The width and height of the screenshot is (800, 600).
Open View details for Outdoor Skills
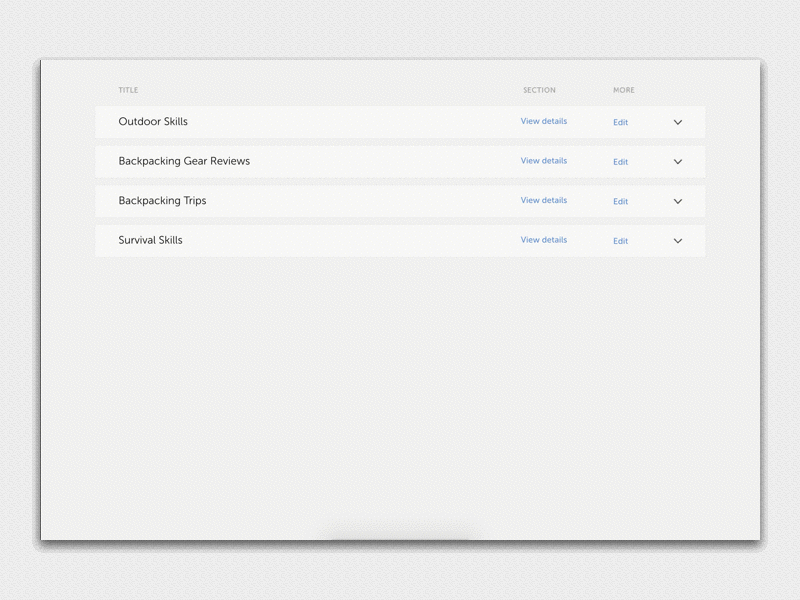(x=543, y=121)
